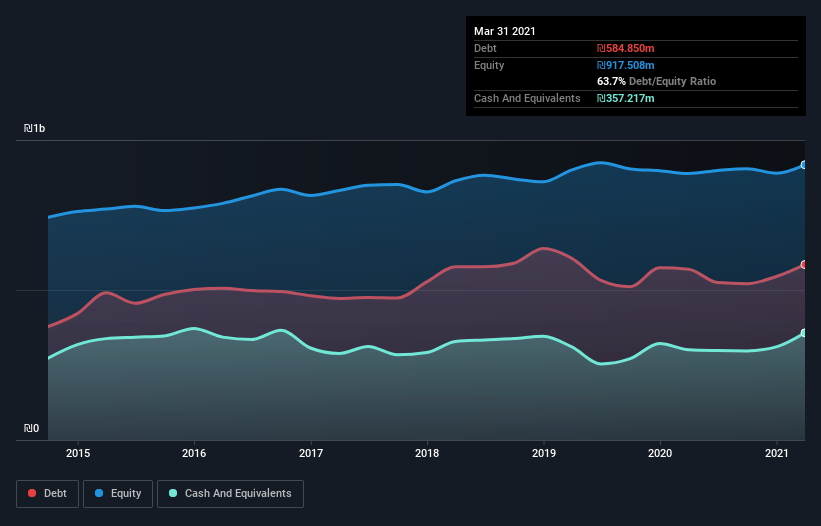Viewport: 821px width, 526px height.
Task: Click Cash And Equivalents label in tooltip
Action: click(527, 98)
